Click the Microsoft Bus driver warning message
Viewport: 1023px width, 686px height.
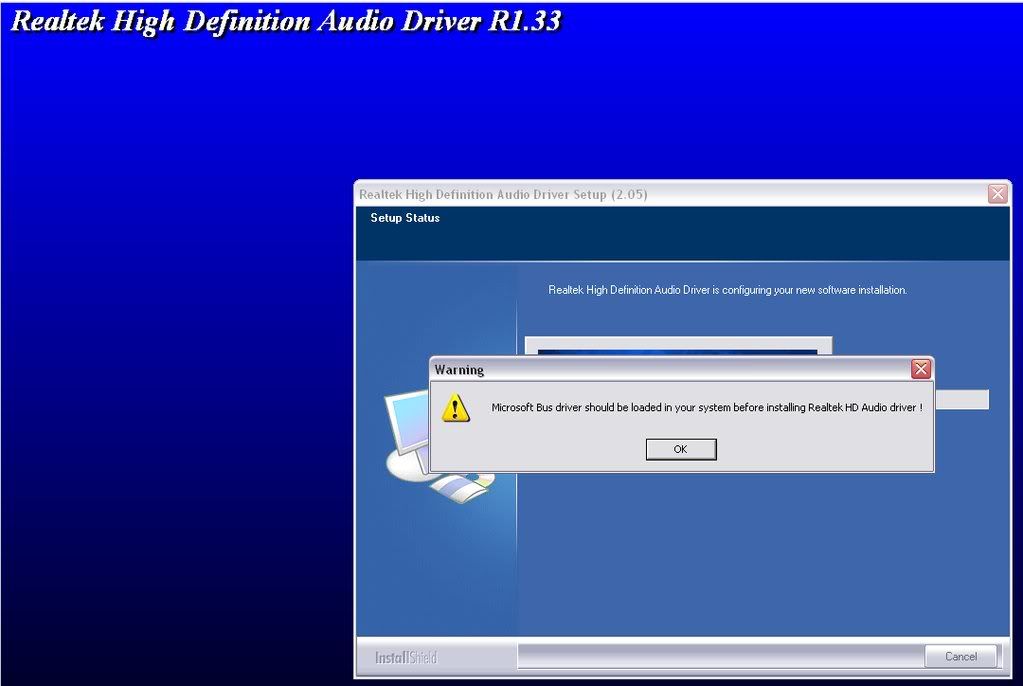coord(706,407)
